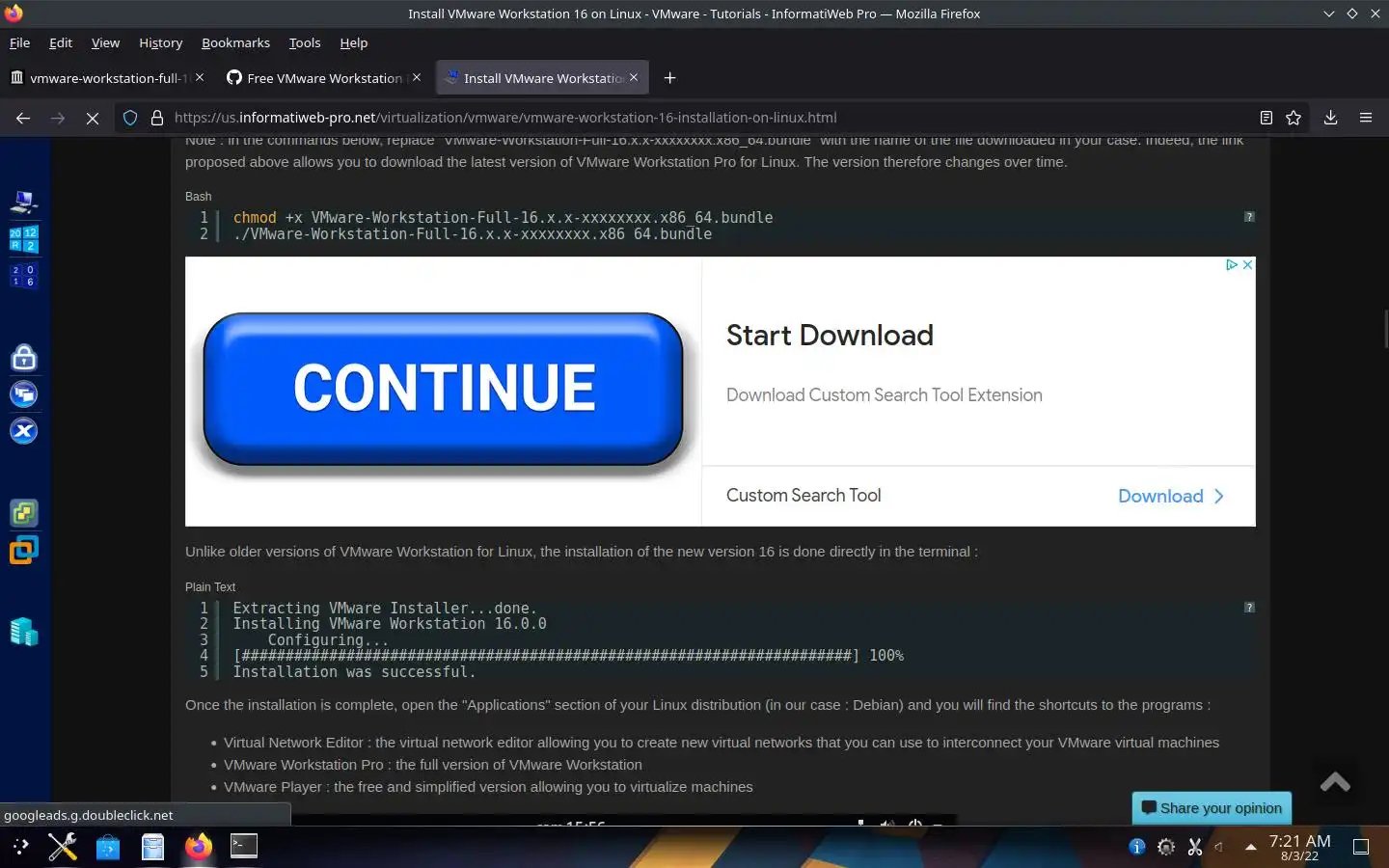Open the Windows Server 2012 R2 sidebar icon
Screen dimensions: 1389x868
coord(24,239)
